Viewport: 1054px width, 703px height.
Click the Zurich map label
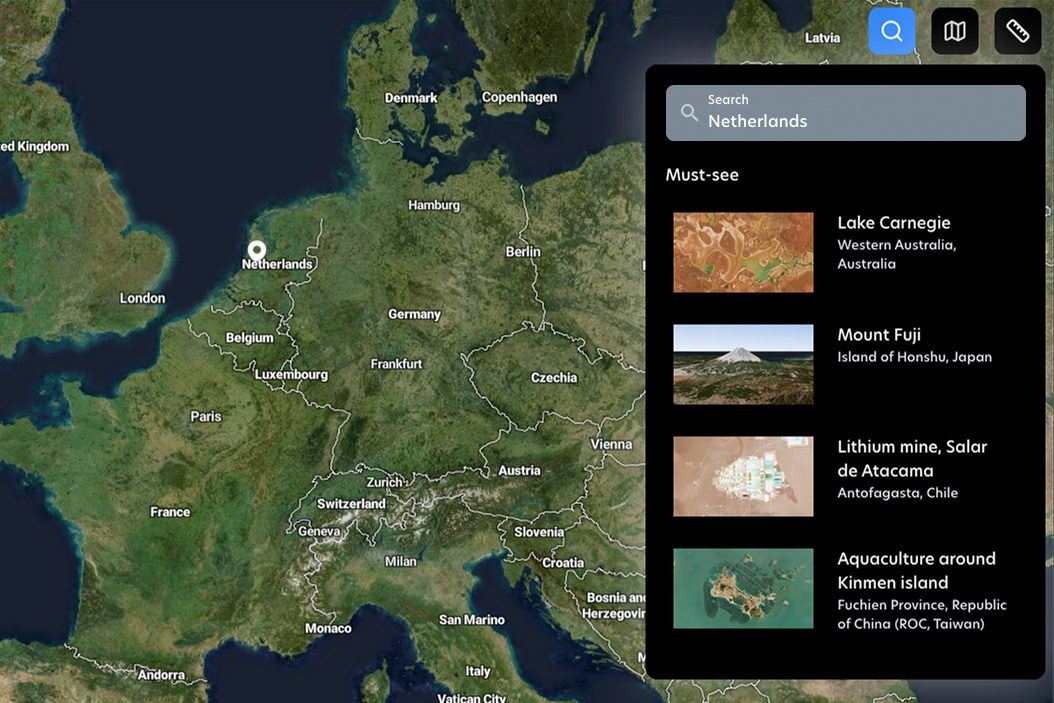pyautogui.click(x=384, y=482)
